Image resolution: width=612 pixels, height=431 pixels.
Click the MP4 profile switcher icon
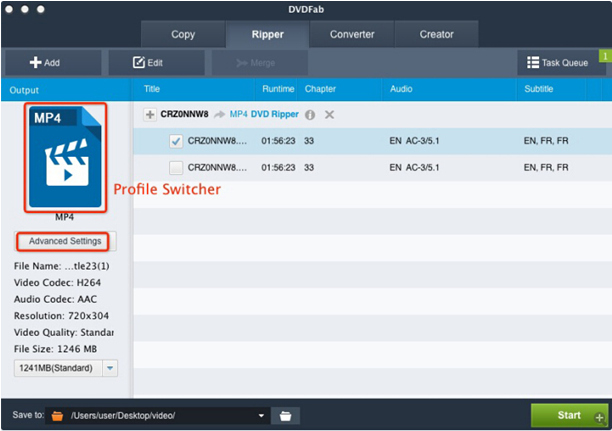point(65,157)
